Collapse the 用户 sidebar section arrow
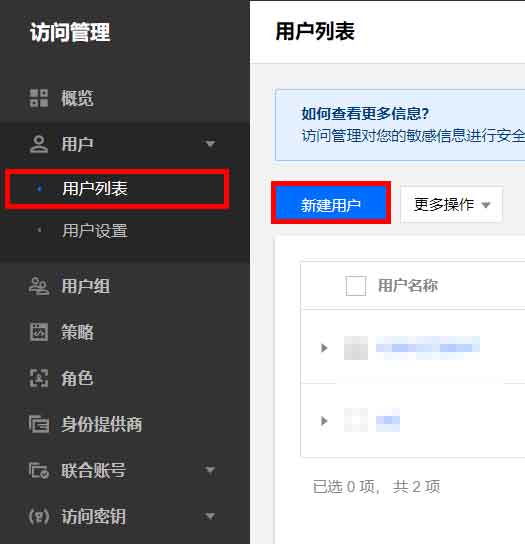 click(210, 144)
